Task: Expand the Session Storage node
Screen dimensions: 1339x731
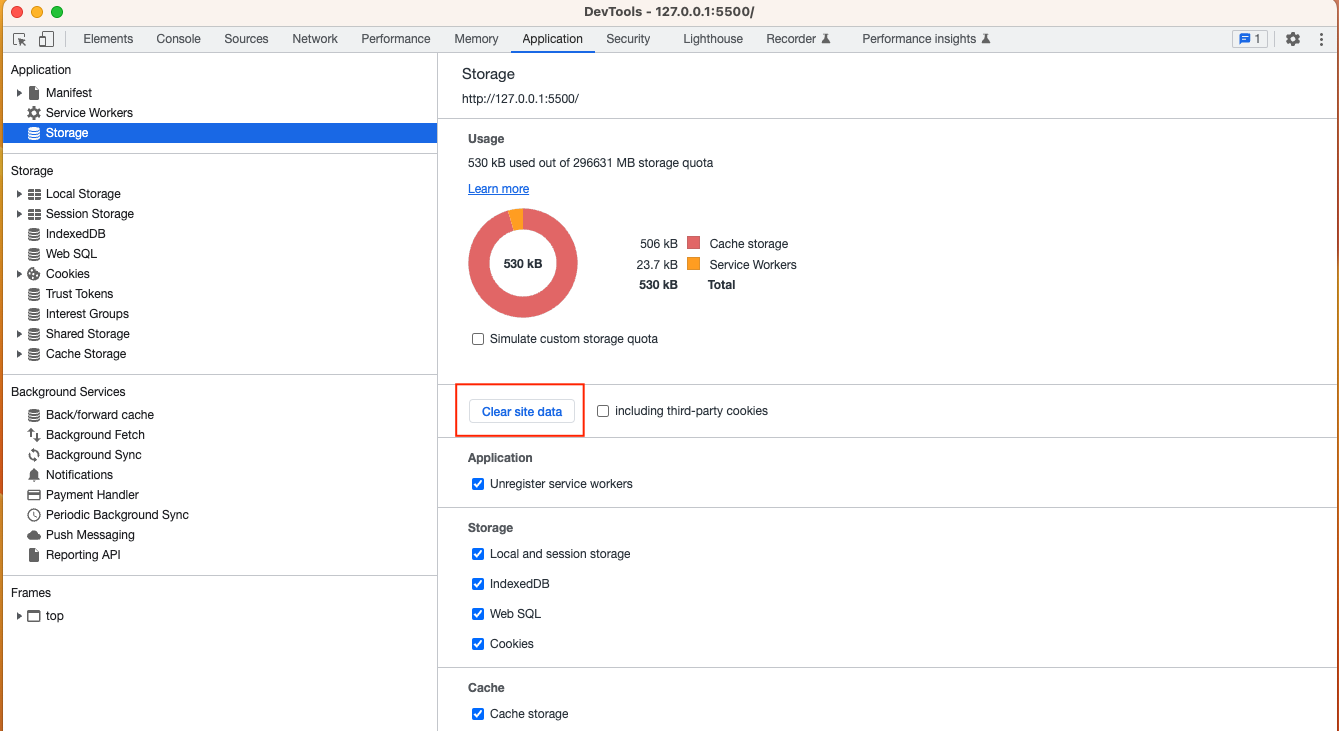Action: 19,214
